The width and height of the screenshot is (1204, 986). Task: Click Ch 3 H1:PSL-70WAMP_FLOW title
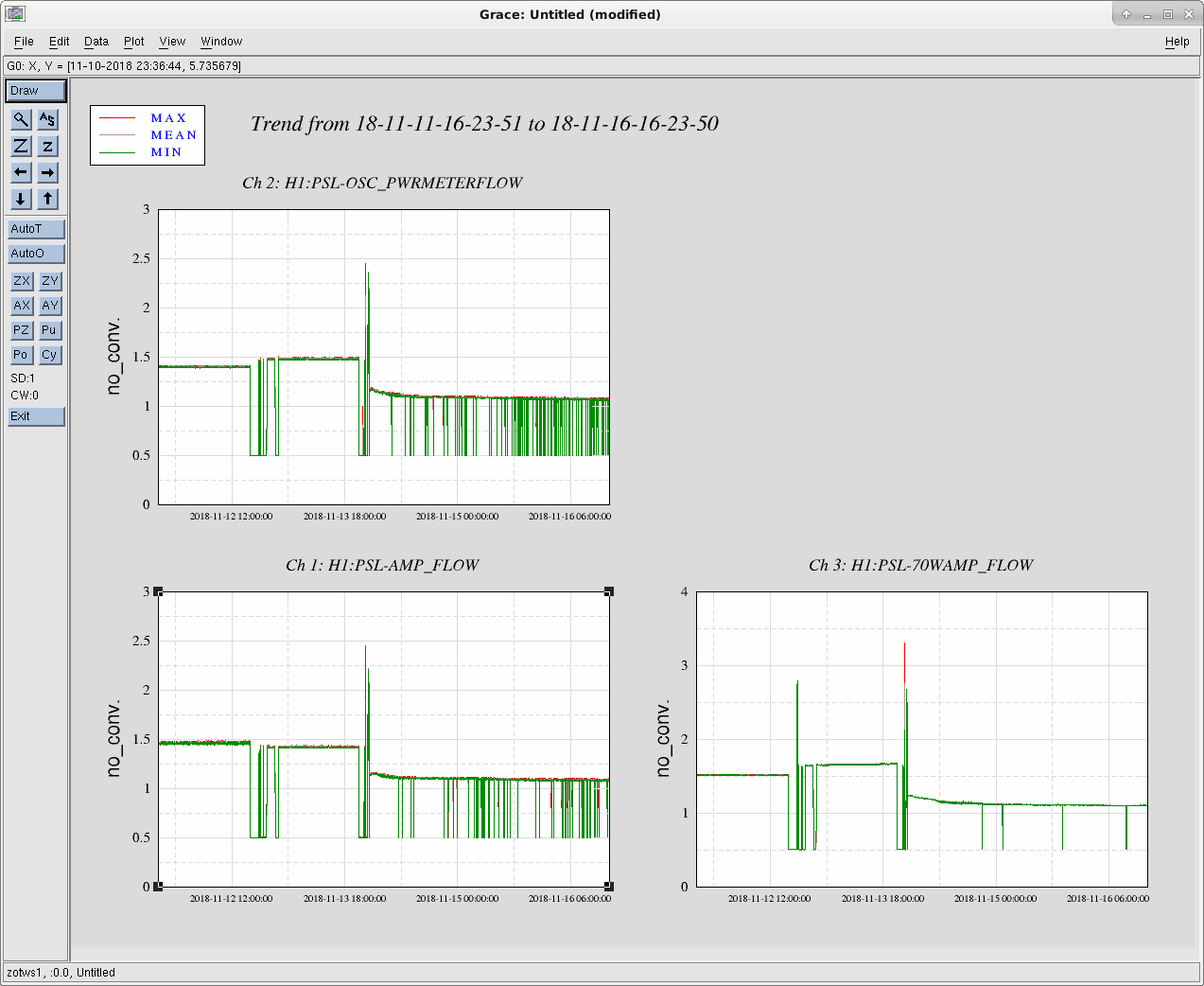pyautogui.click(x=921, y=565)
